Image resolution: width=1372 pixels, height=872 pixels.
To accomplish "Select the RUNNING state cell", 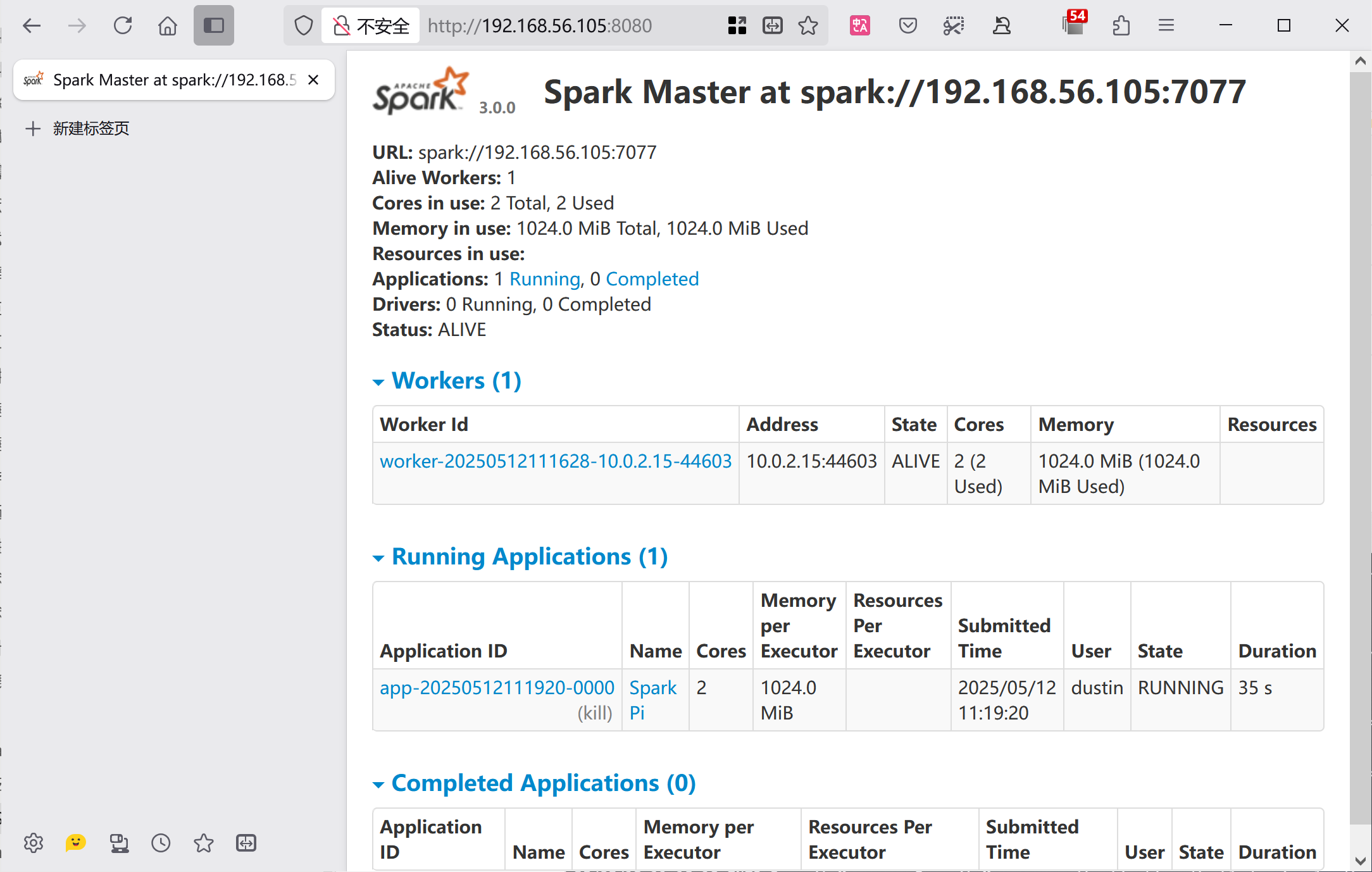I will pyautogui.click(x=1180, y=700).
